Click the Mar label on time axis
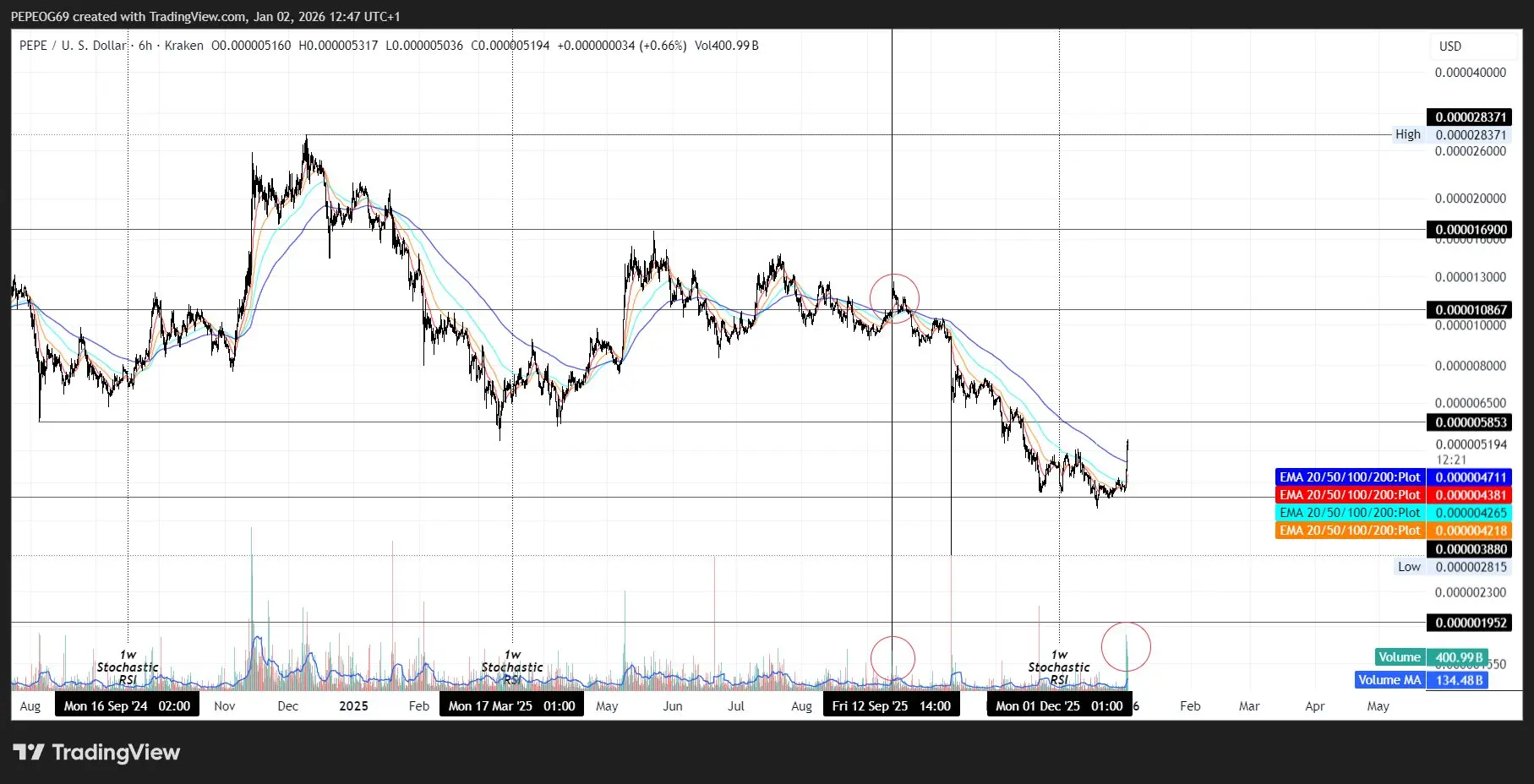The height and width of the screenshot is (784, 1534). pos(1249,706)
